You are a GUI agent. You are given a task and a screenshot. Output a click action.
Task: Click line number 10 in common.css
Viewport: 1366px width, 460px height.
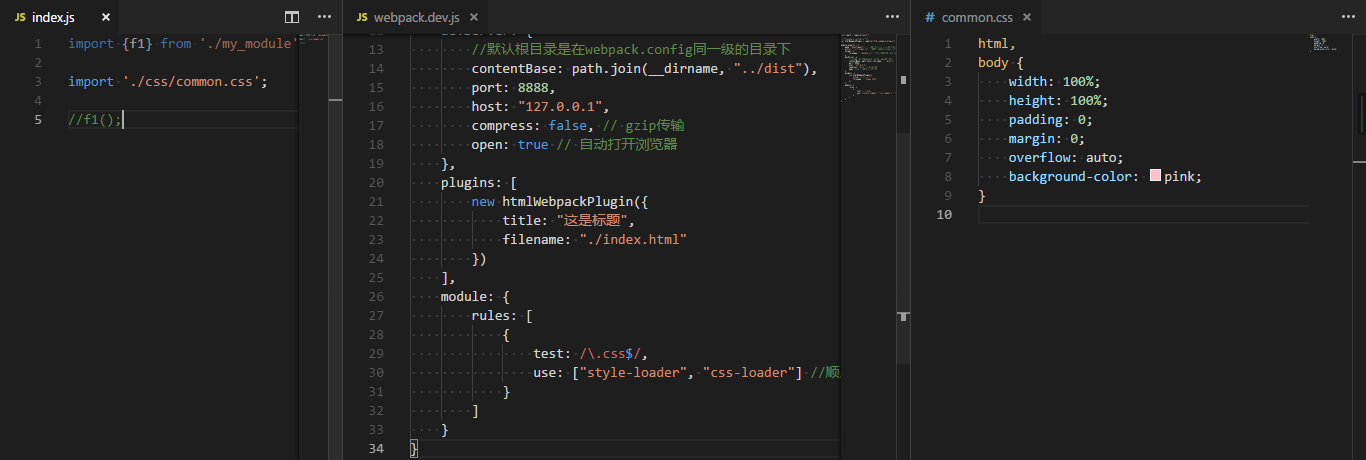[x=943, y=215]
